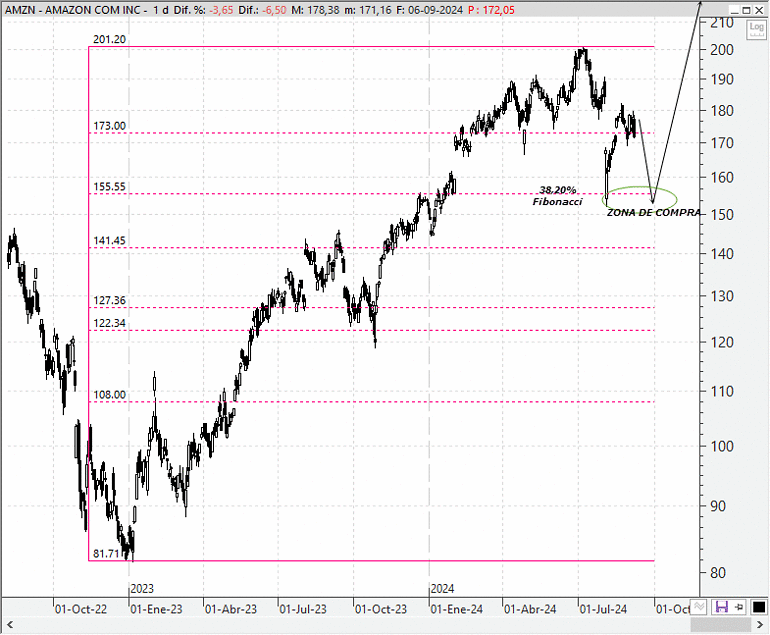
Task: Click the 141.45 Fibonacci level label
Action: point(109,241)
